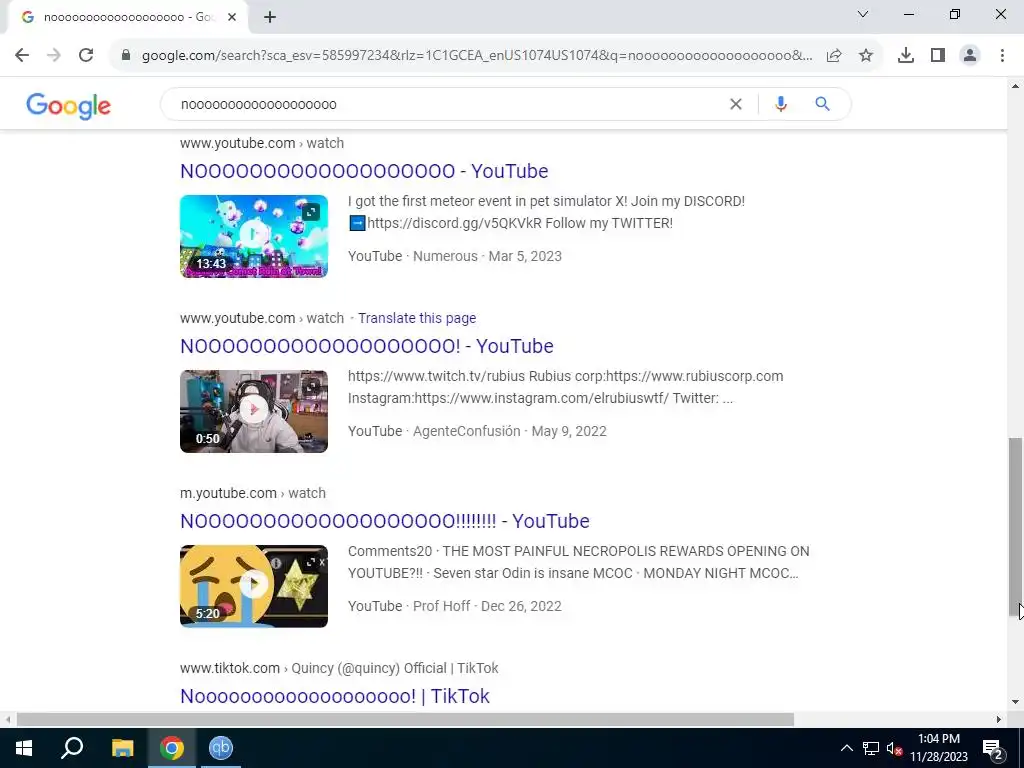This screenshot has width=1024, height=768.
Task: Click the muted volume tray icon
Action: [x=894, y=748]
